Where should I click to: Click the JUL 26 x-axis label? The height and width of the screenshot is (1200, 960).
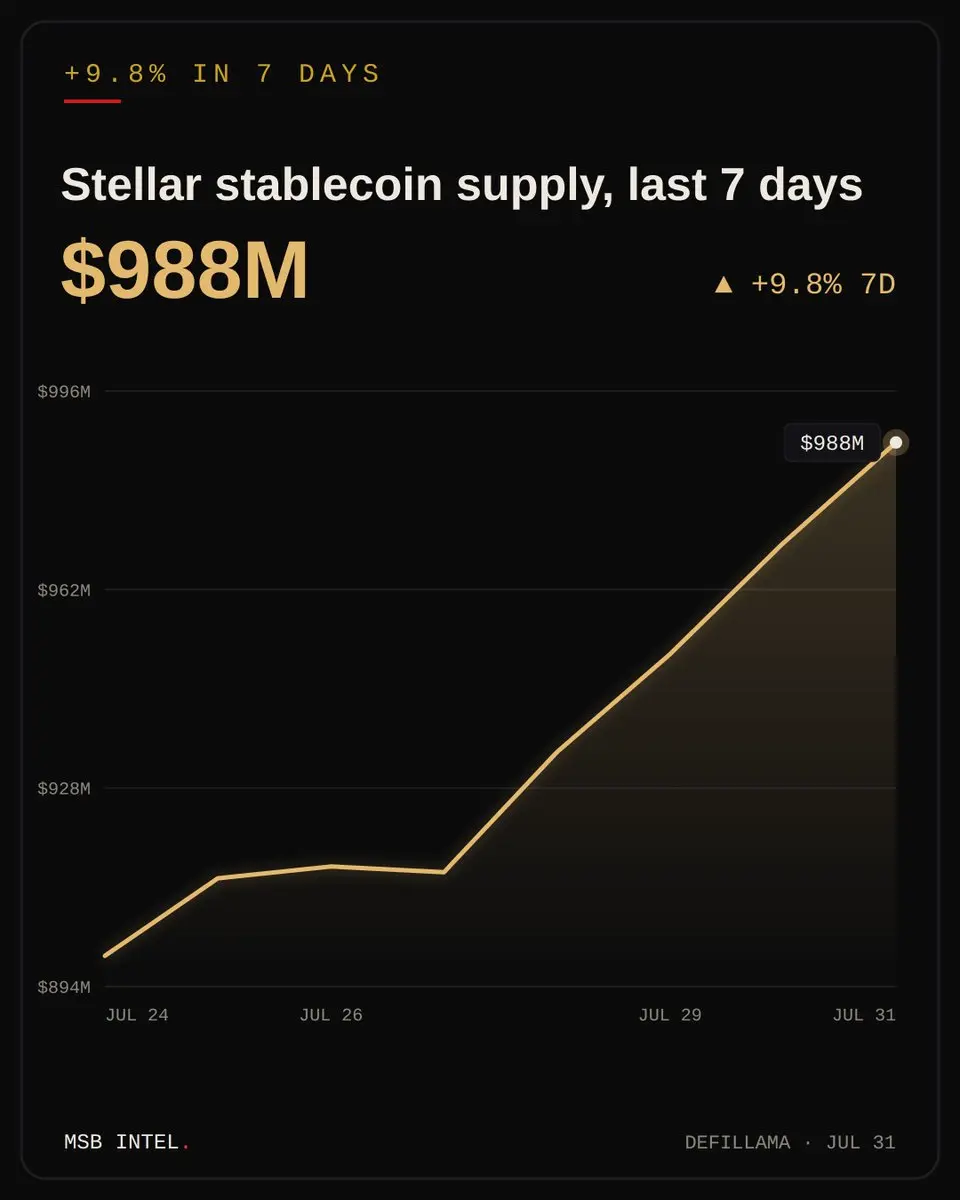click(331, 1015)
